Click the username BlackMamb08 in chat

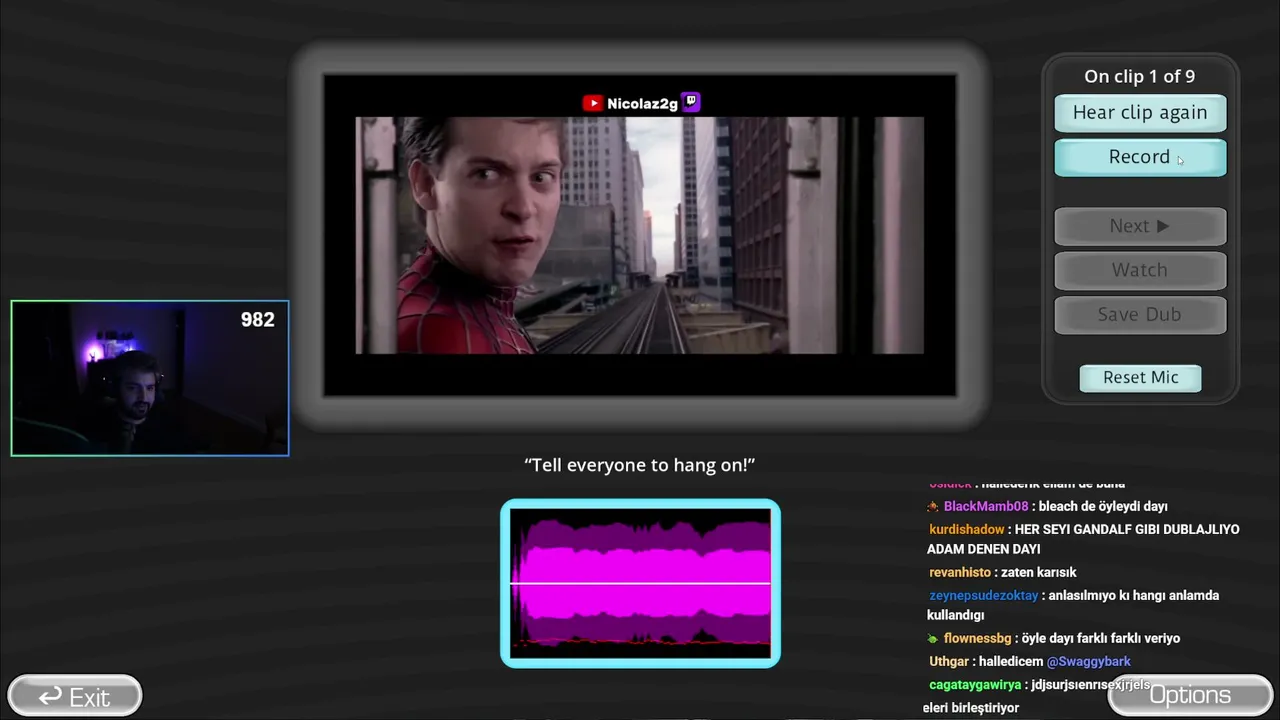986,507
